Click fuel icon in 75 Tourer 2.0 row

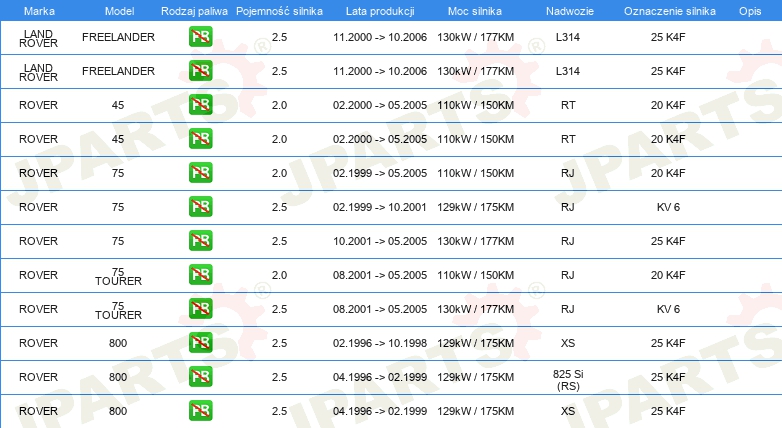click(200, 274)
